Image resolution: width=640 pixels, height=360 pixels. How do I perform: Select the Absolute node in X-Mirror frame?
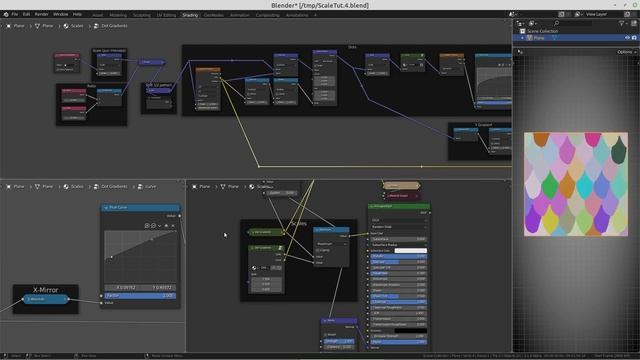tap(45, 299)
